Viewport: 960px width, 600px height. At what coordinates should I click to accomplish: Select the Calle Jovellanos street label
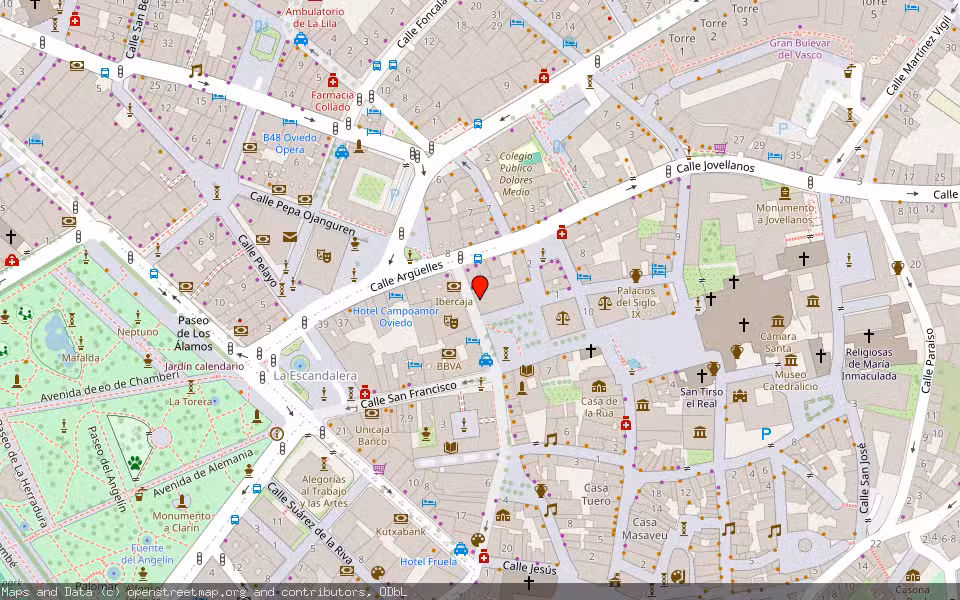[715, 167]
